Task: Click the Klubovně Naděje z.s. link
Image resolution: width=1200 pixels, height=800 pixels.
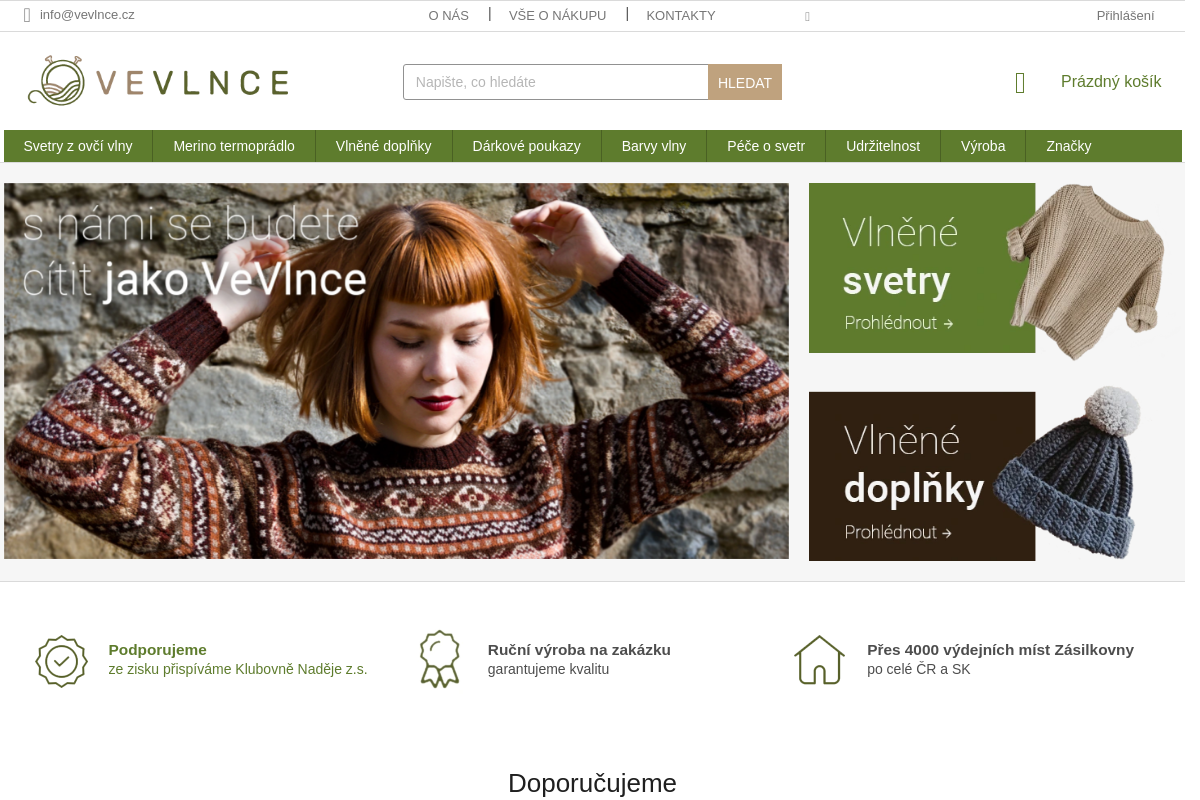Action: pyautogui.click(x=300, y=669)
